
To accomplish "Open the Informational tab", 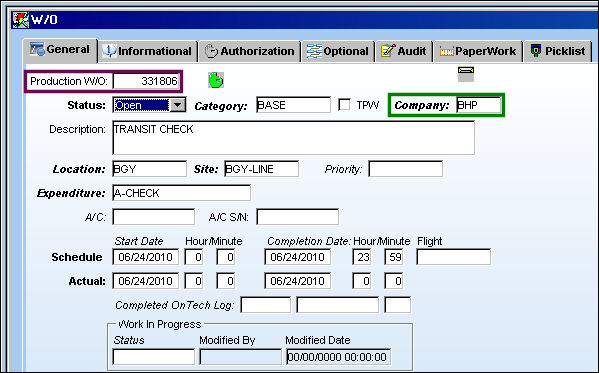I will point(147,51).
